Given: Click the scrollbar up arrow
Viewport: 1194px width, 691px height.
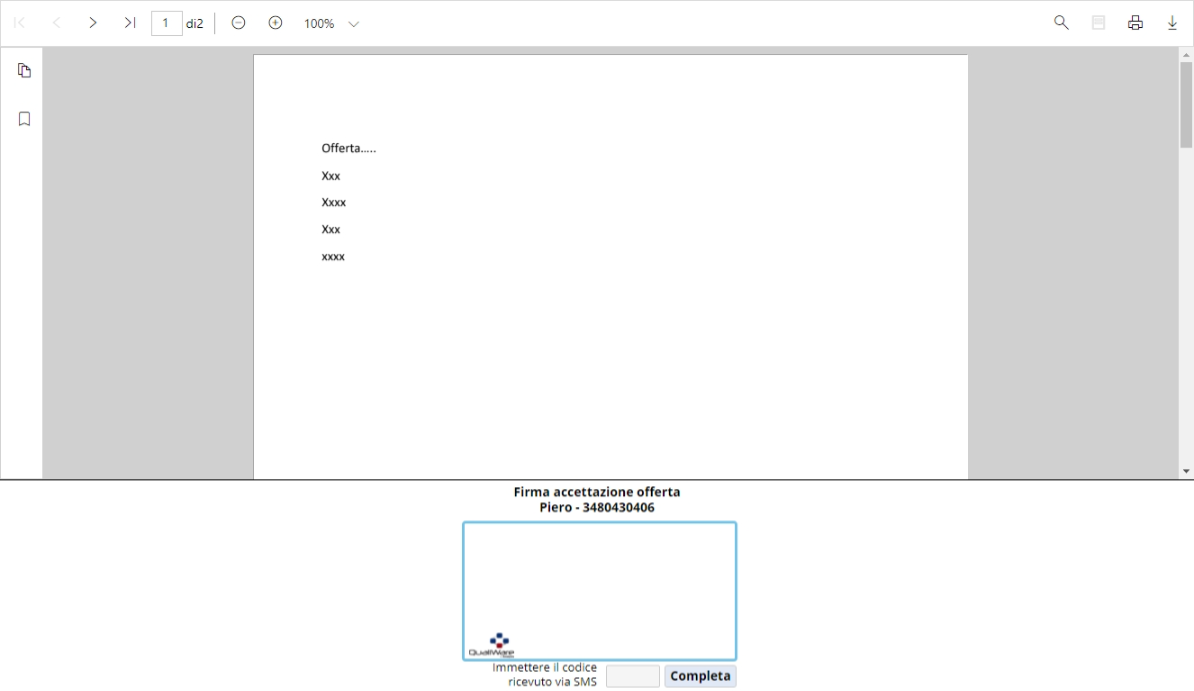Looking at the screenshot, I should click(1186, 54).
